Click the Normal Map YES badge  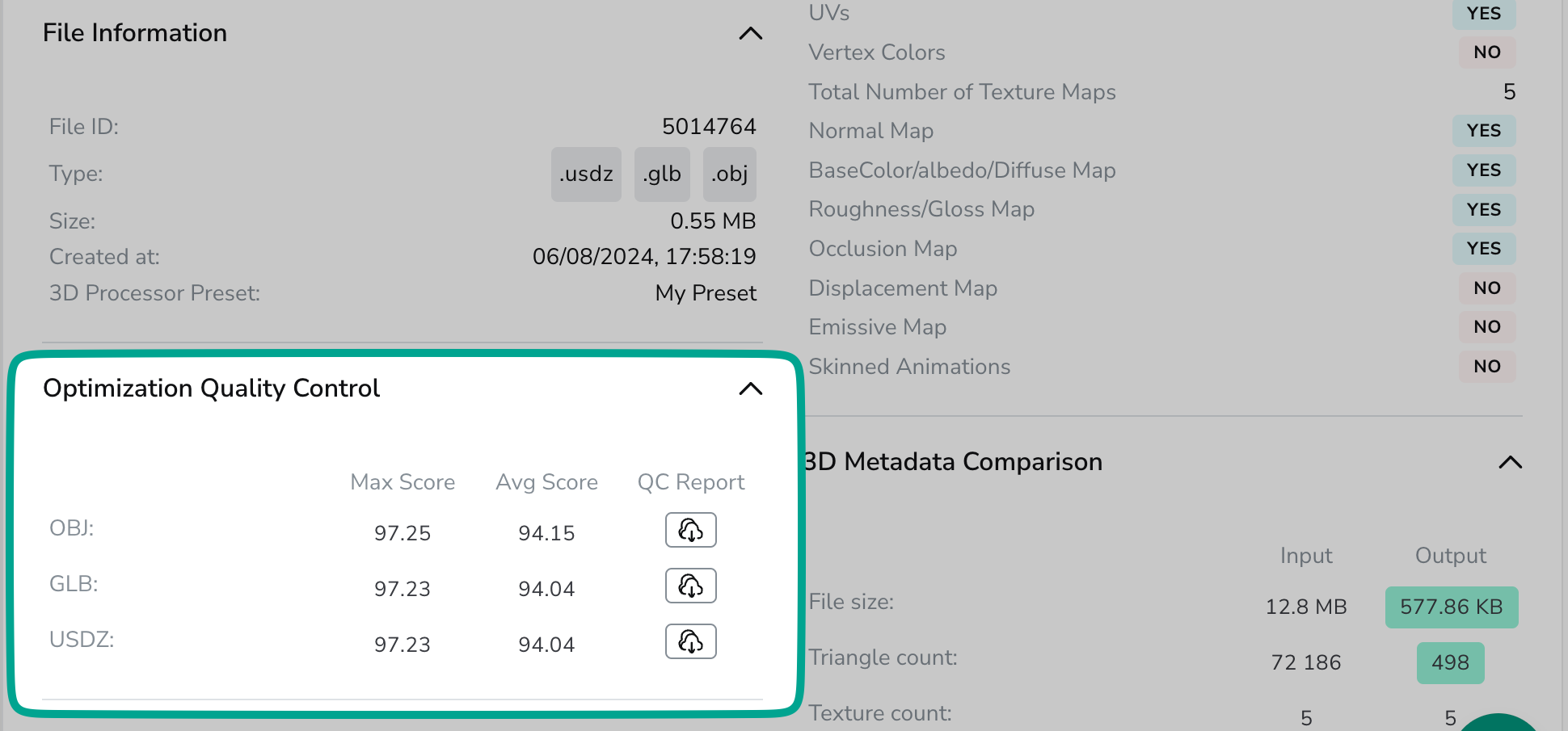(1484, 131)
